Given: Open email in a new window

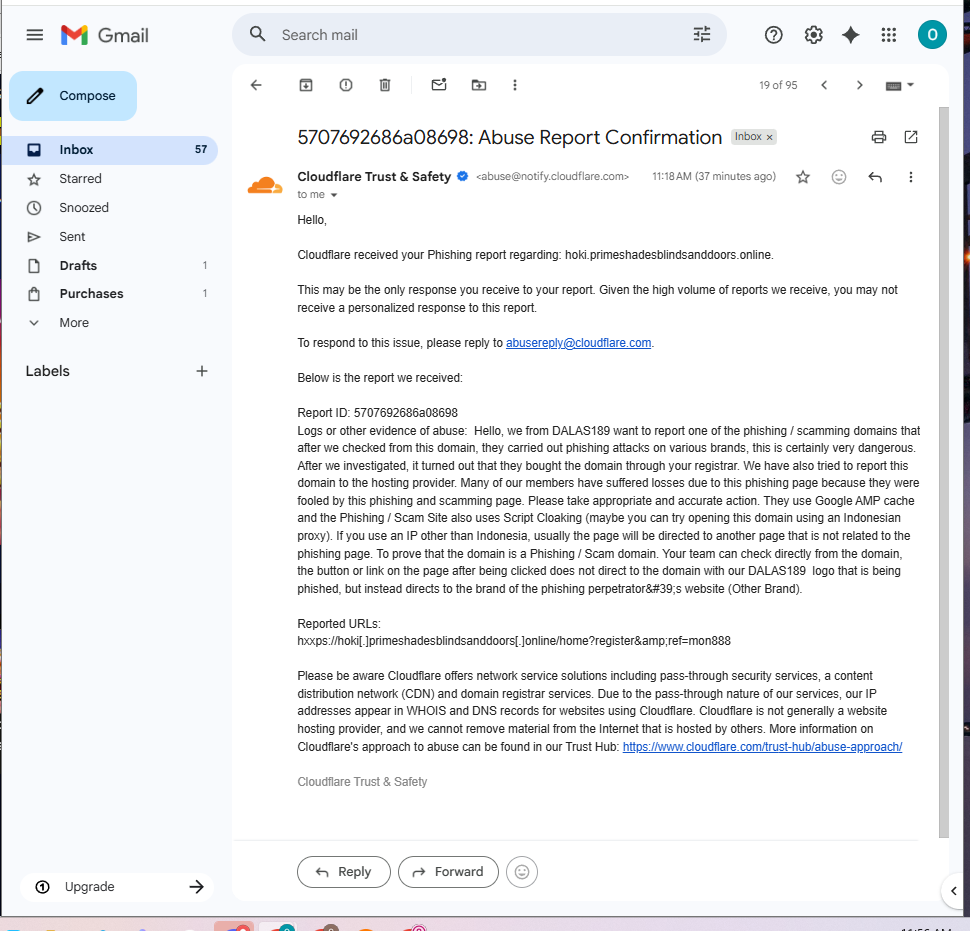Looking at the screenshot, I should (x=911, y=137).
